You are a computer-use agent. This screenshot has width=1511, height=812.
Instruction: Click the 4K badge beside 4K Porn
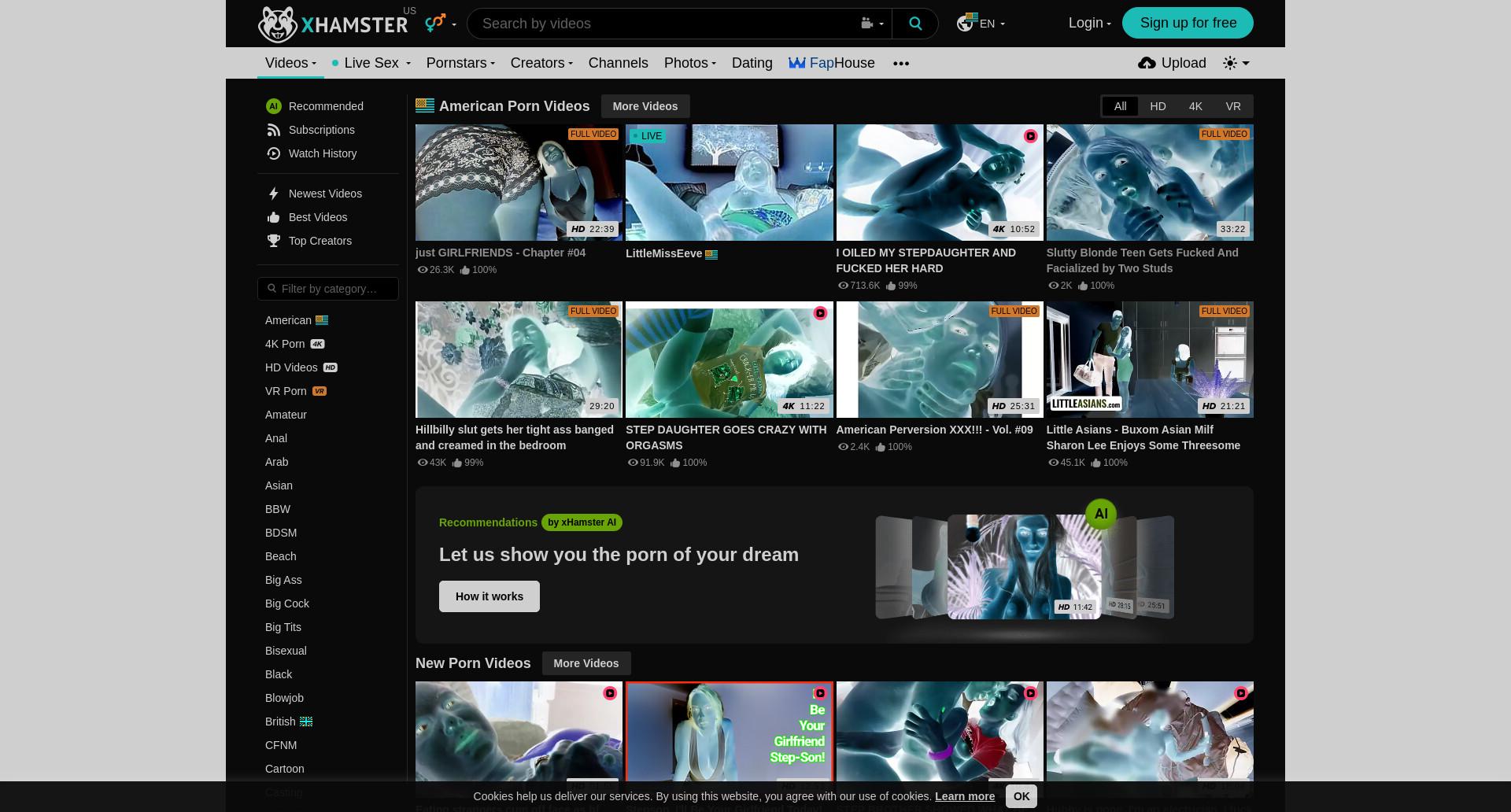click(317, 344)
